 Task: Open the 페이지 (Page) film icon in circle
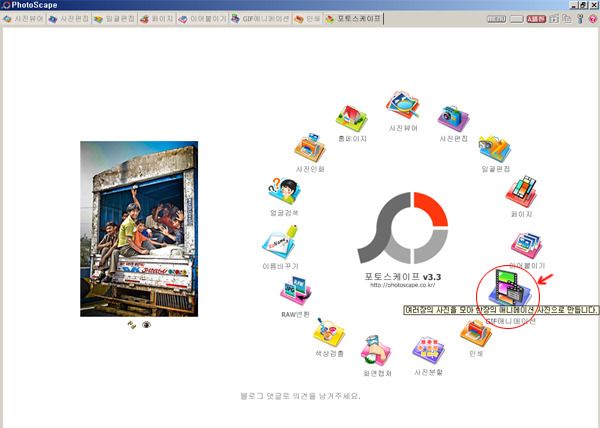coord(522,192)
